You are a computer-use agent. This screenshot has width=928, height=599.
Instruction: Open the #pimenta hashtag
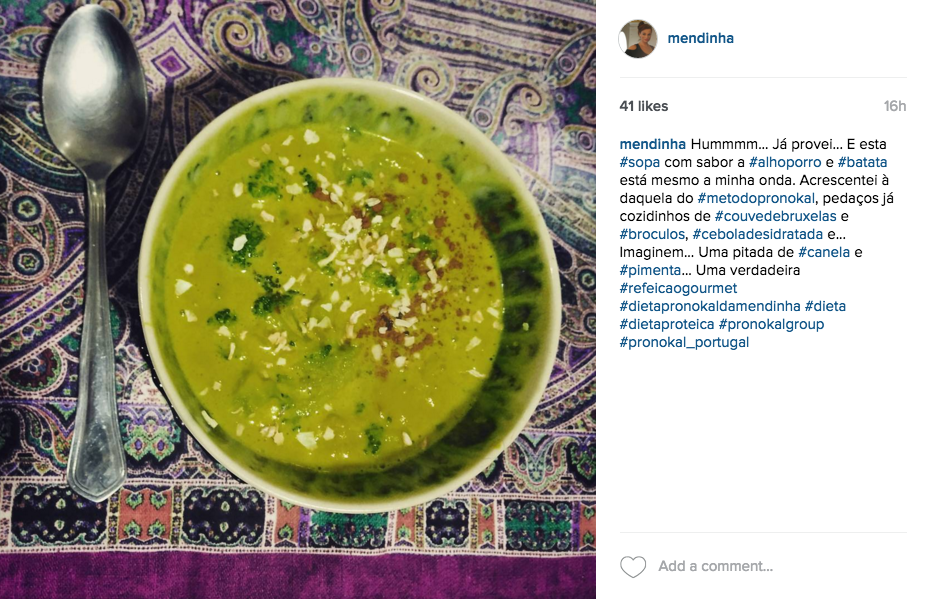(x=650, y=270)
